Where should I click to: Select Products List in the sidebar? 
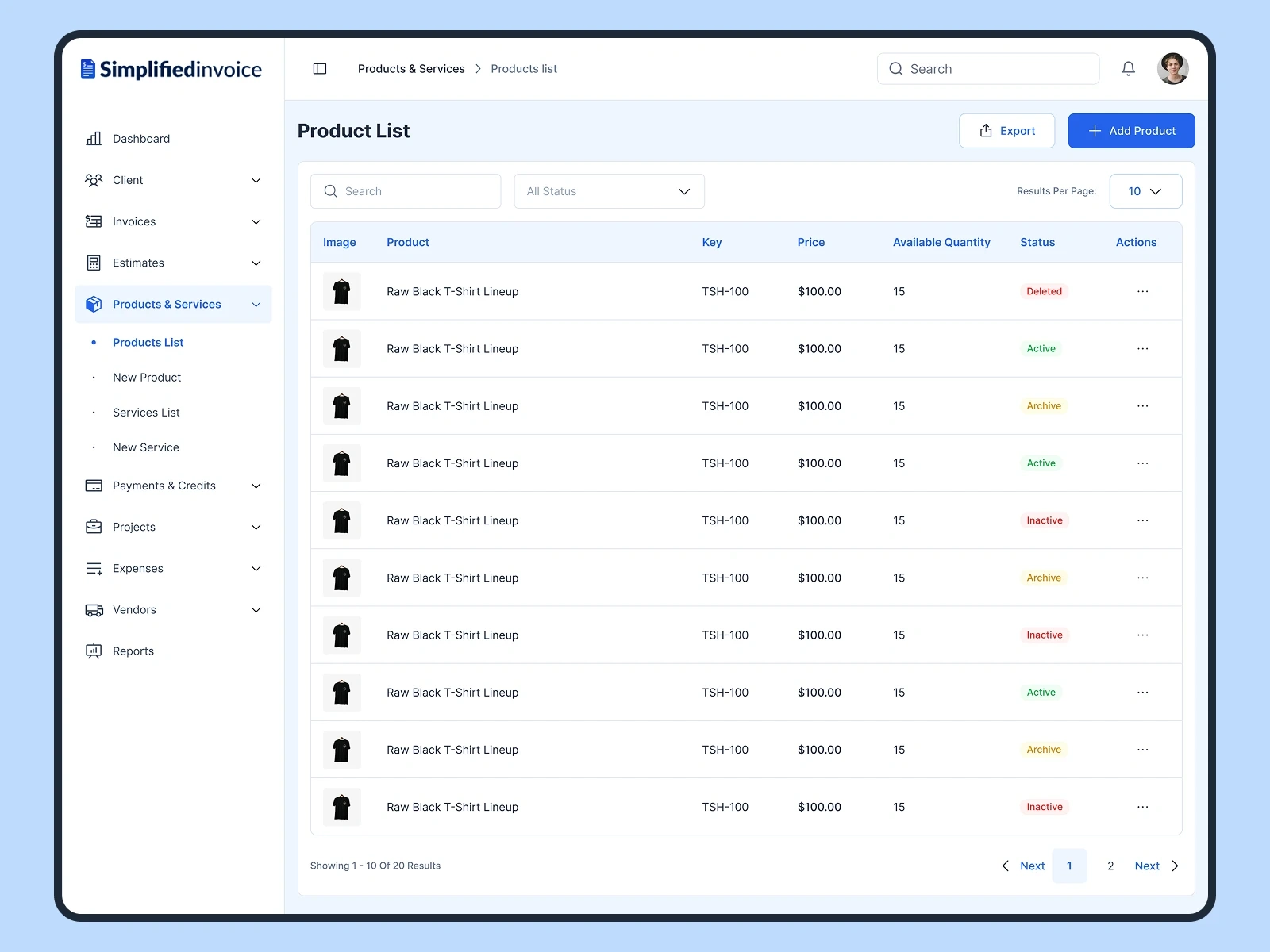click(148, 342)
